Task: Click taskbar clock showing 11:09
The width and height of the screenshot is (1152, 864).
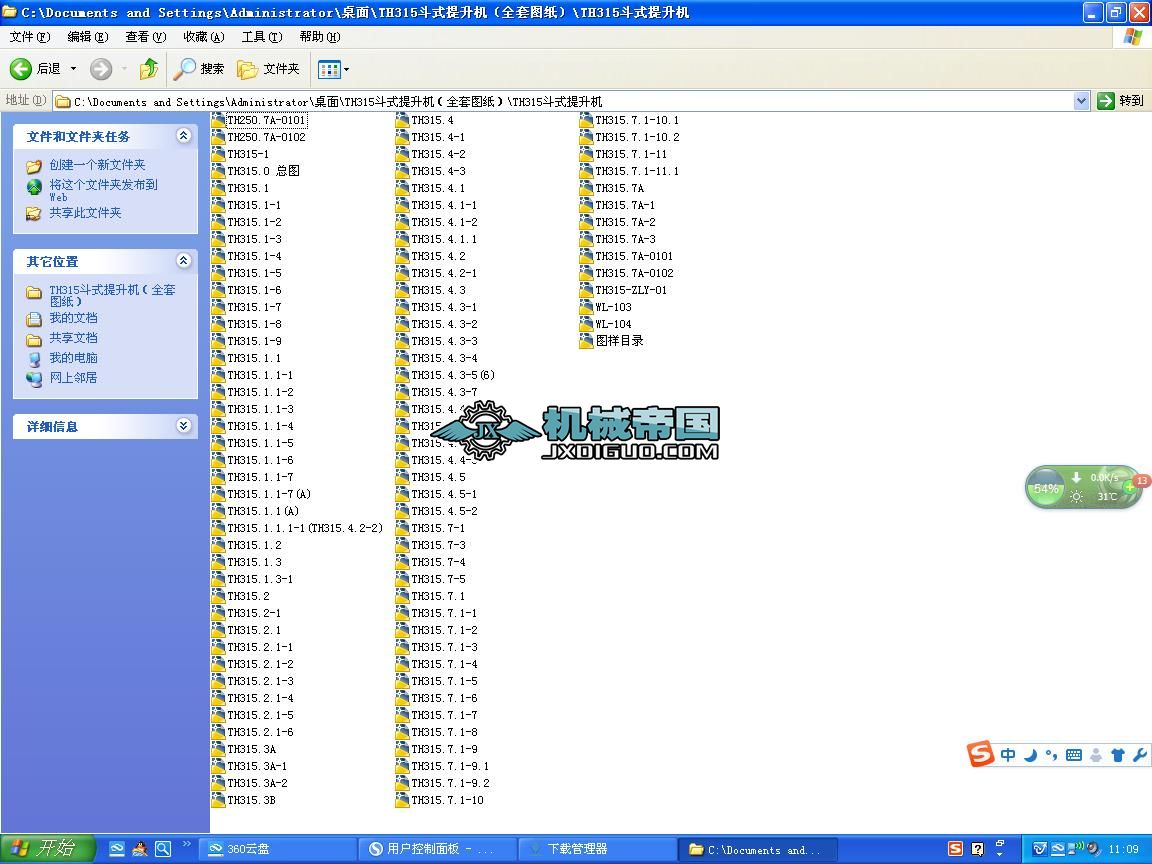Action: tap(1123, 849)
